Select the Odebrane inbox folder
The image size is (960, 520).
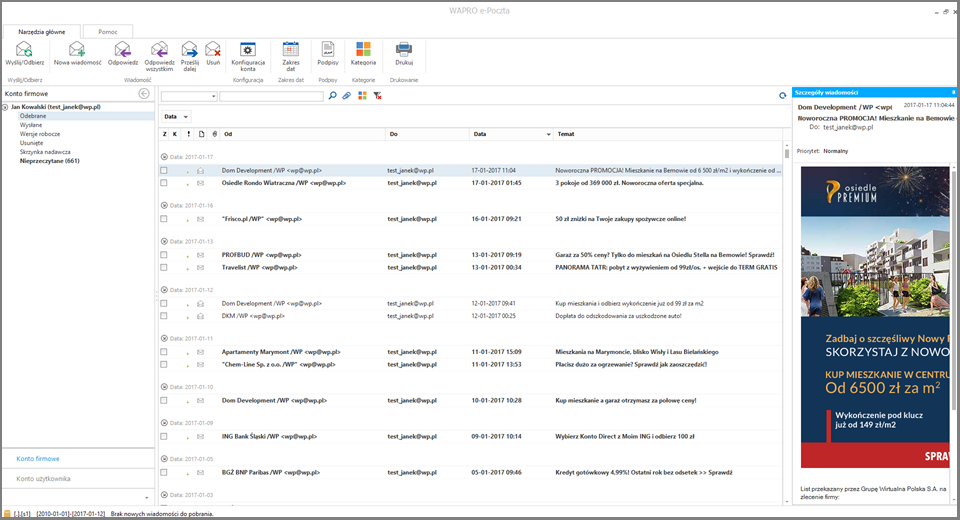pos(32,116)
